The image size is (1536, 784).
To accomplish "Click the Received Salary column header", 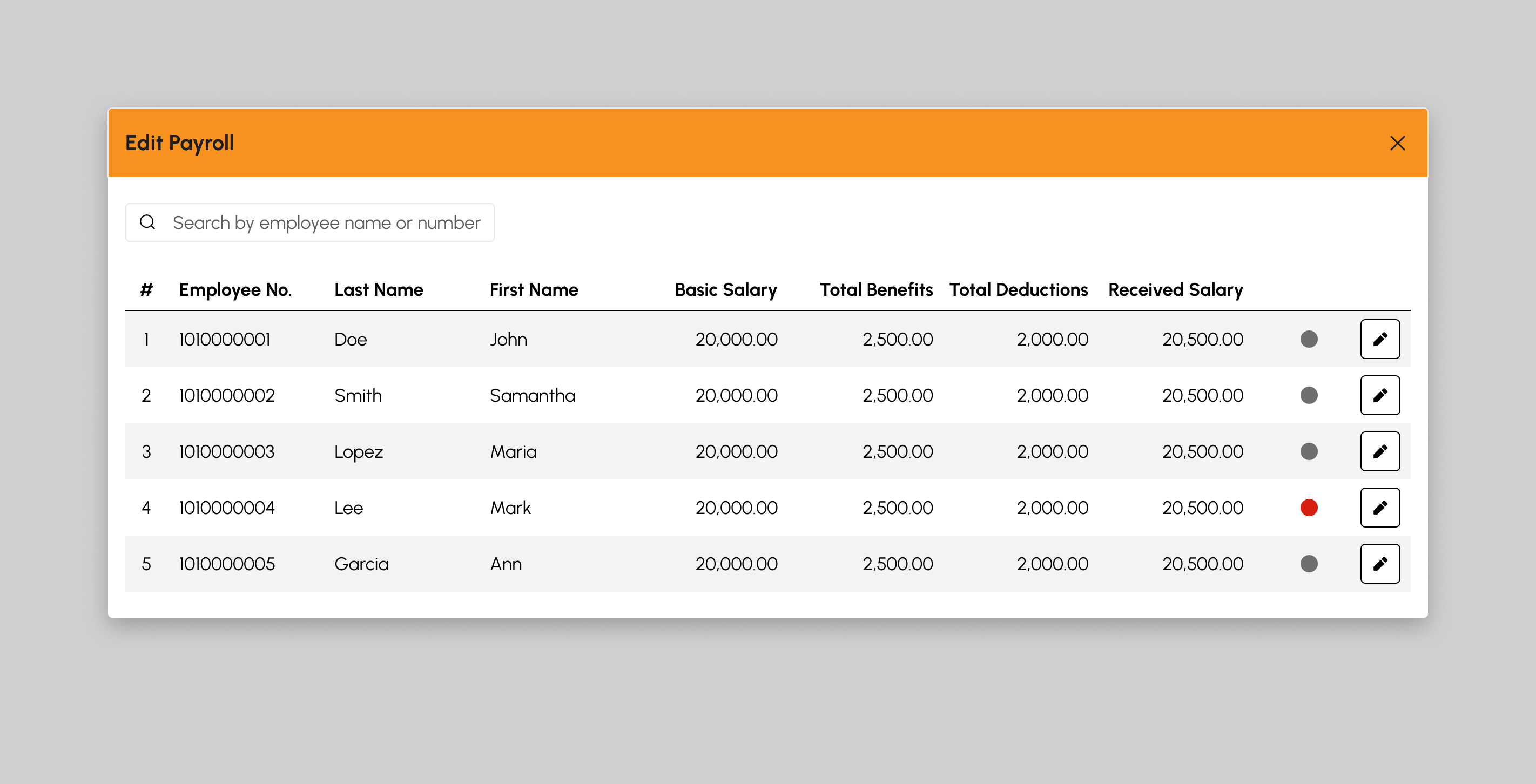I will coord(1175,290).
